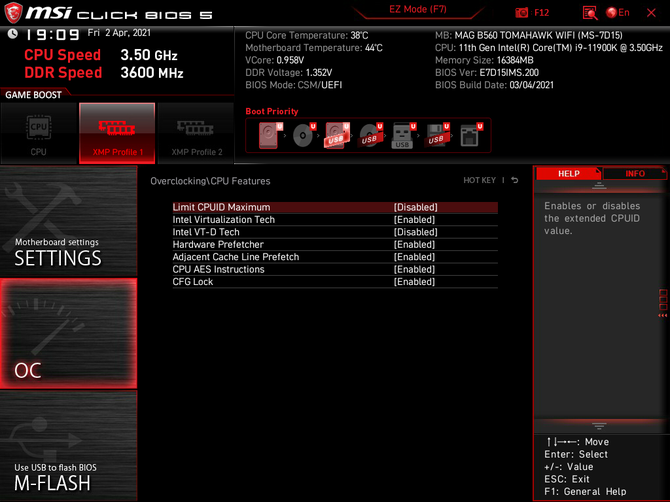Toggle XMP Profile 1 memory tile

[117, 133]
